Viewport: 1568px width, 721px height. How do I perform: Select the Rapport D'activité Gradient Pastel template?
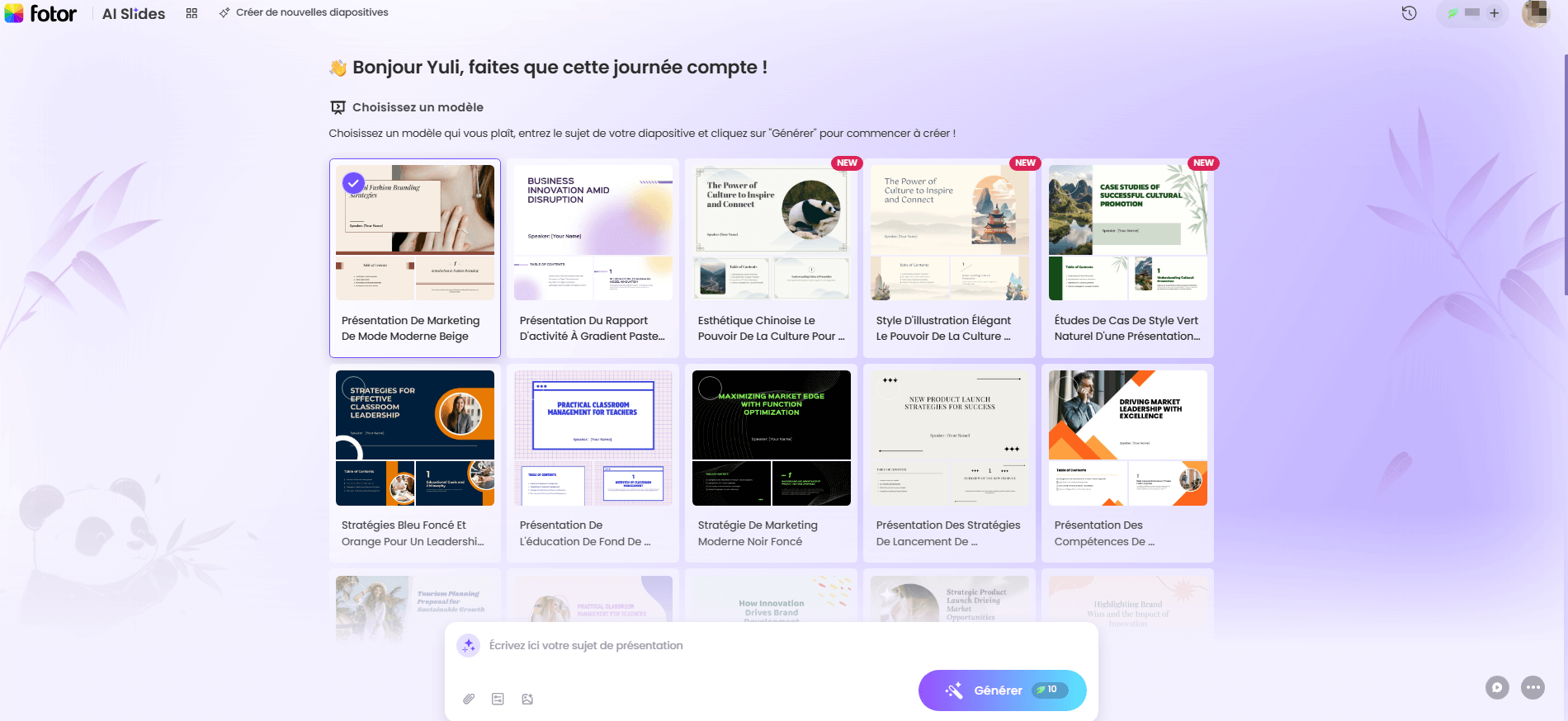pyautogui.click(x=593, y=258)
